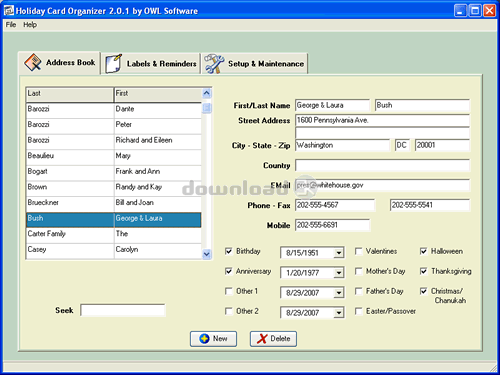This screenshot has height=375, width=500.
Task: Enable the Valentines checkbox
Action: click(359, 251)
